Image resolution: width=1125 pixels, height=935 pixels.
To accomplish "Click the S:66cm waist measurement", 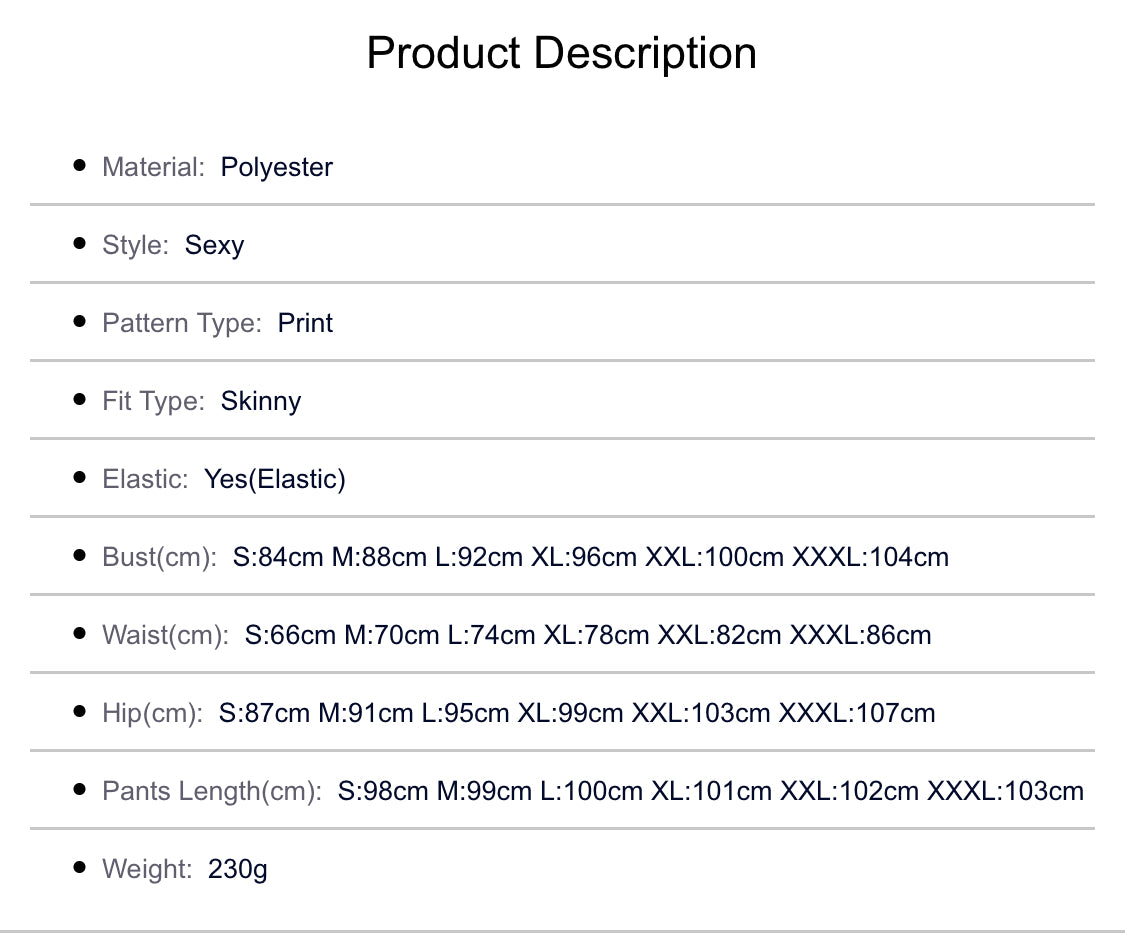I will (290, 635).
